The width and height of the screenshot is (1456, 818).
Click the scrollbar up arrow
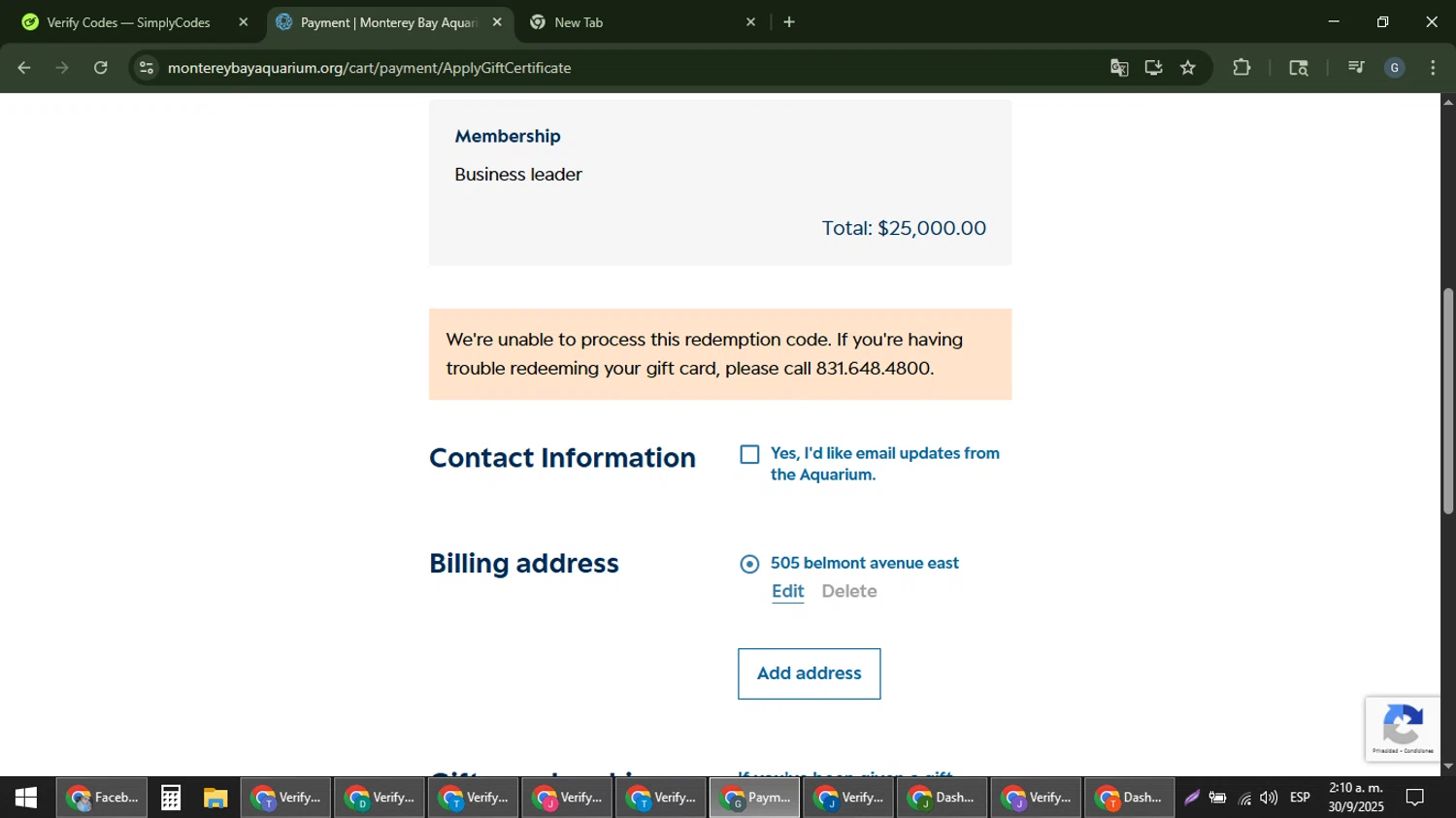1448,101
